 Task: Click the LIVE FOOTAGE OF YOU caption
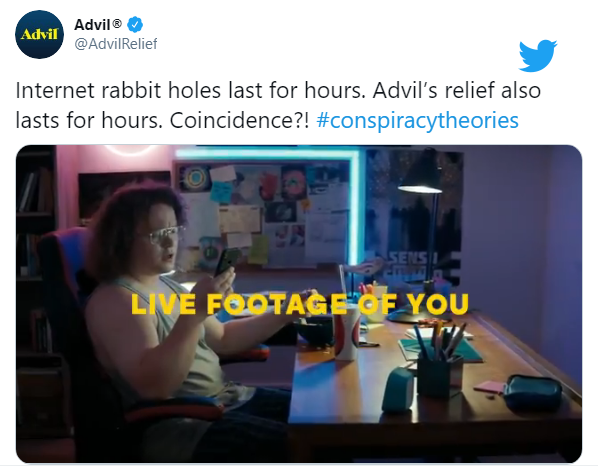(300, 304)
